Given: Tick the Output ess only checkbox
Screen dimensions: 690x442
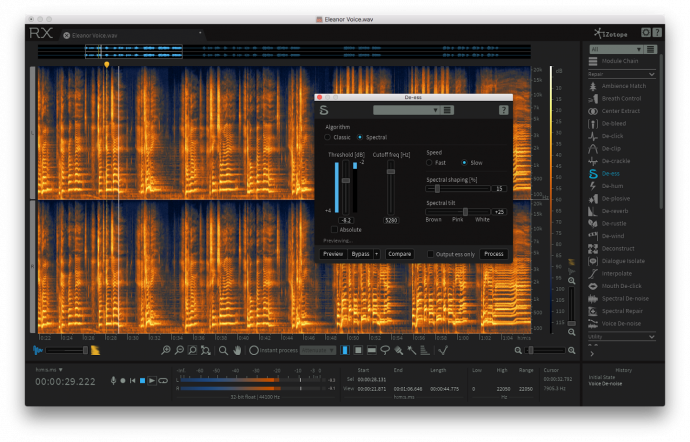Looking at the screenshot, I should click(x=430, y=254).
